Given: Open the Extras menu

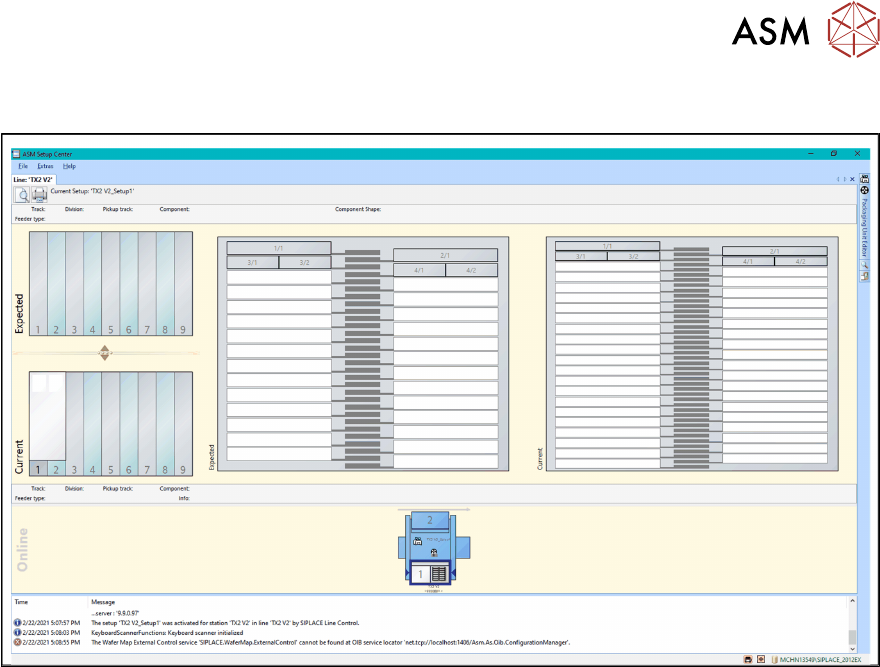Looking at the screenshot, I should coord(45,166).
